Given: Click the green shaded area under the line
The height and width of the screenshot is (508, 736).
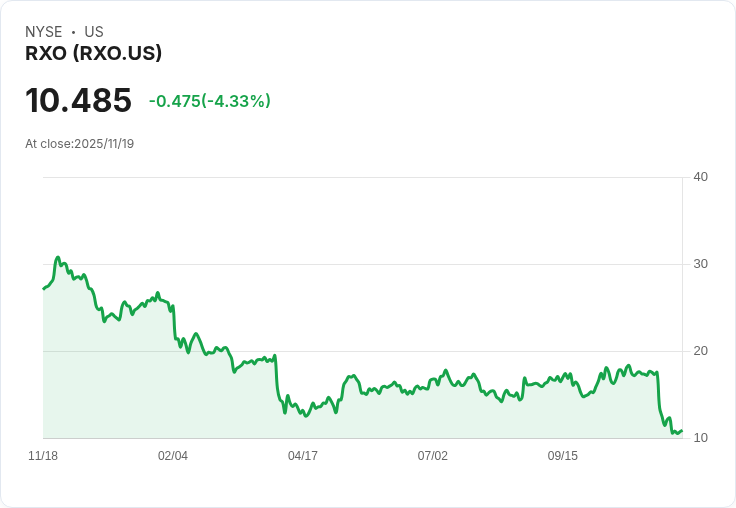Looking at the screenshot, I should point(300,422).
